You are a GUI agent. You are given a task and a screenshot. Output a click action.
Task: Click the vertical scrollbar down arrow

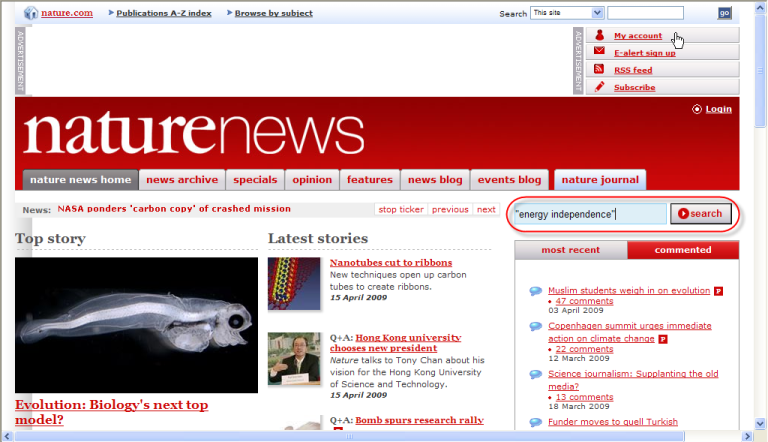coord(760,423)
